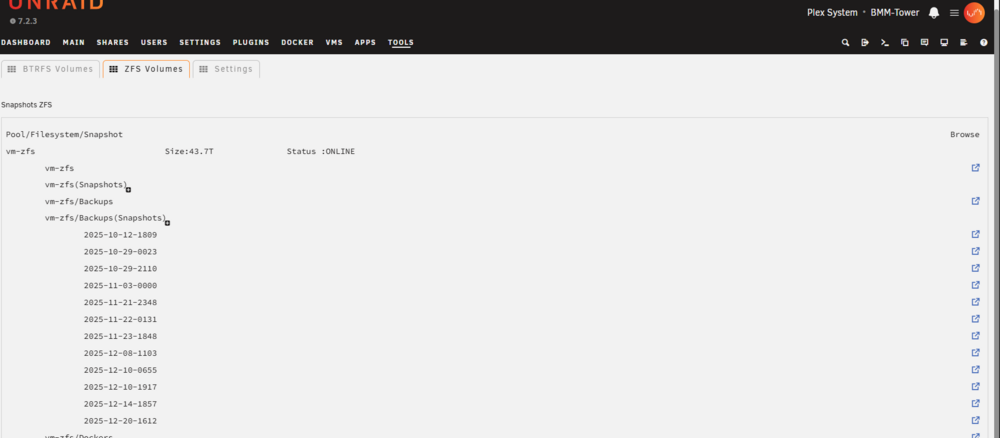The height and width of the screenshot is (438, 1000).
Task: Click the 2025-12-14-1857 snapshot name
Action: tap(121, 404)
